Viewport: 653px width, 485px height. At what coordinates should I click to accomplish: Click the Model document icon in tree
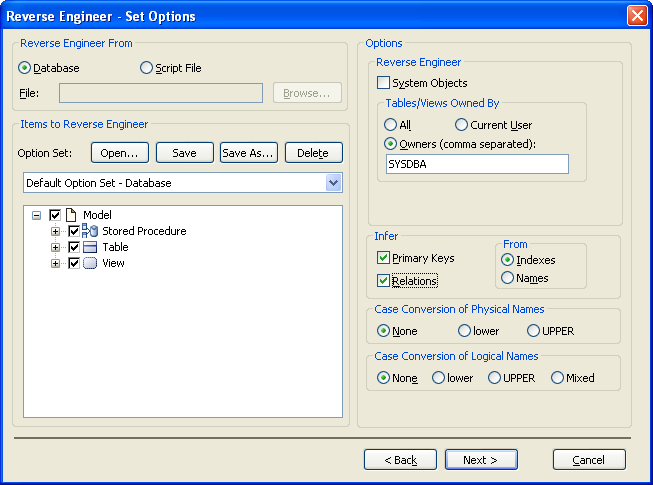[71, 215]
